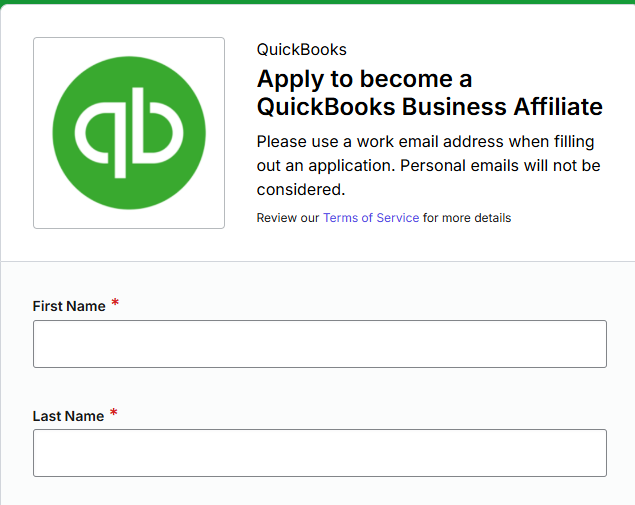Focus the Last Name input field
The image size is (635, 505).
pos(320,453)
